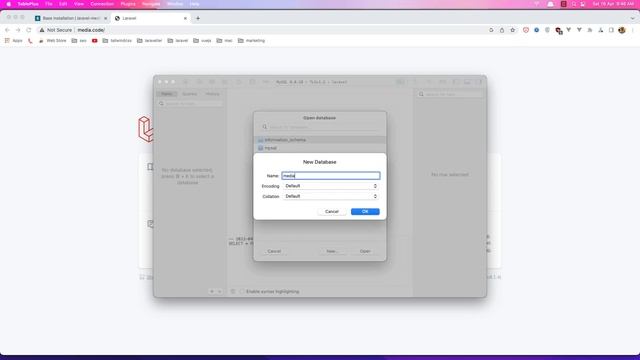Click the TablePlus right panel search field
This screenshot has height=360, width=640.
(x=450, y=94)
